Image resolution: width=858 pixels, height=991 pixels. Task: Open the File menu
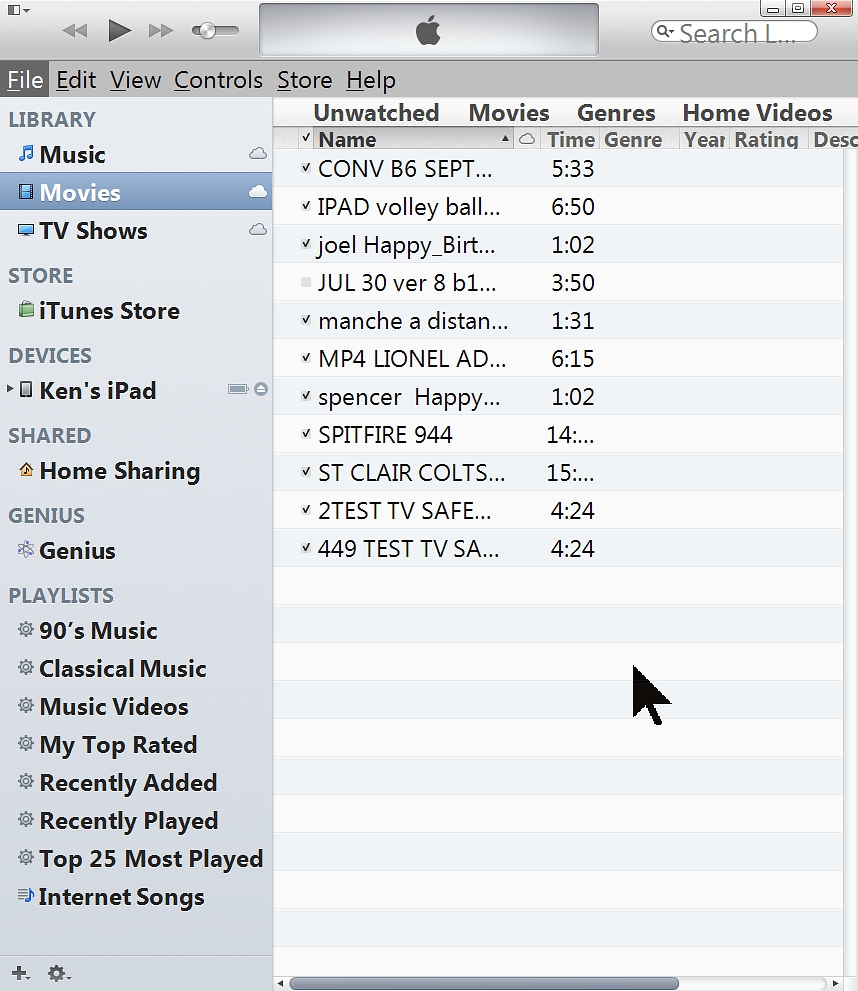coord(25,80)
